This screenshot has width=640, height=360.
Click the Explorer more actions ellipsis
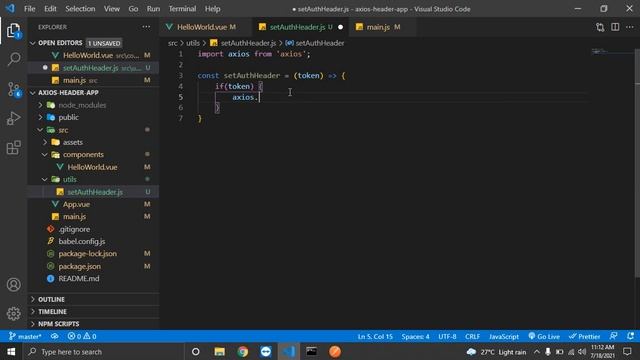tap(146, 27)
